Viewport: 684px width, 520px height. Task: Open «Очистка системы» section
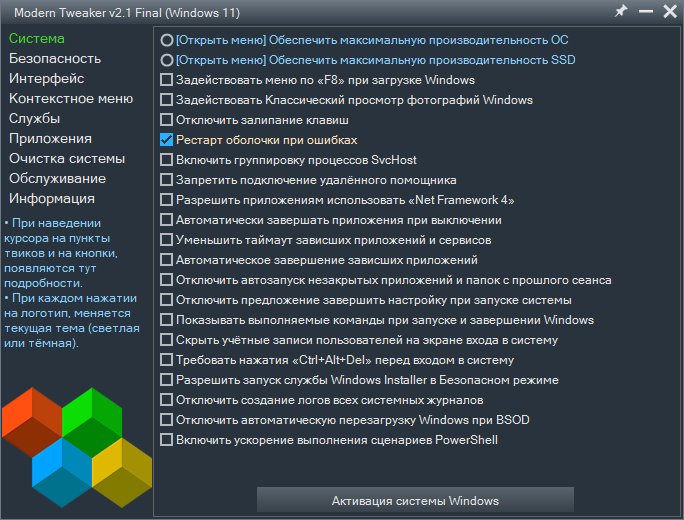point(67,158)
